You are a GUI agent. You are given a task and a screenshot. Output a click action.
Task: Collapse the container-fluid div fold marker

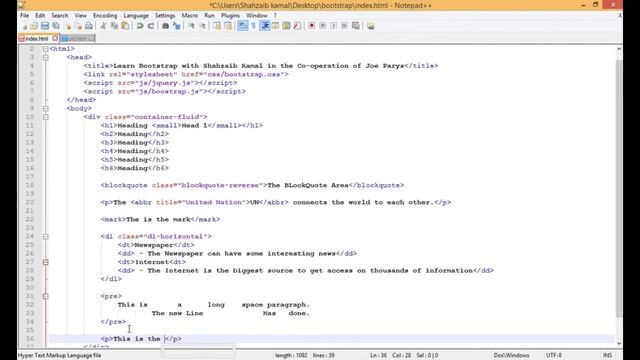(46, 117)
